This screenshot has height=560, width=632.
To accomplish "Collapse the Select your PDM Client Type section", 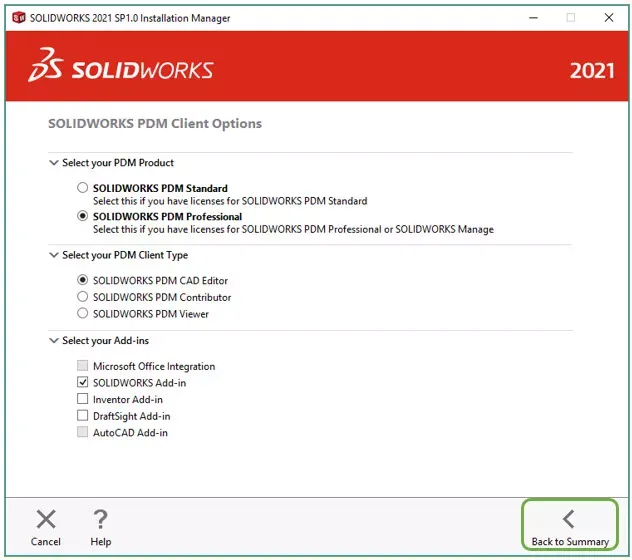I will click(53, 255).
